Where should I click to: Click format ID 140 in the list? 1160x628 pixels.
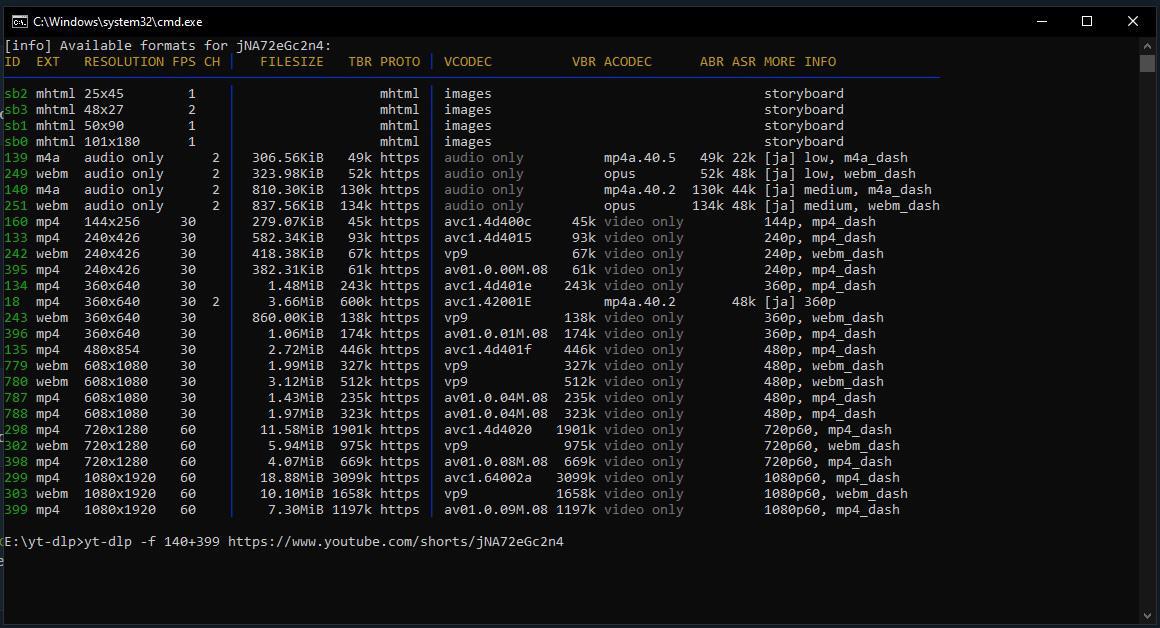click(x=16, y=189)
